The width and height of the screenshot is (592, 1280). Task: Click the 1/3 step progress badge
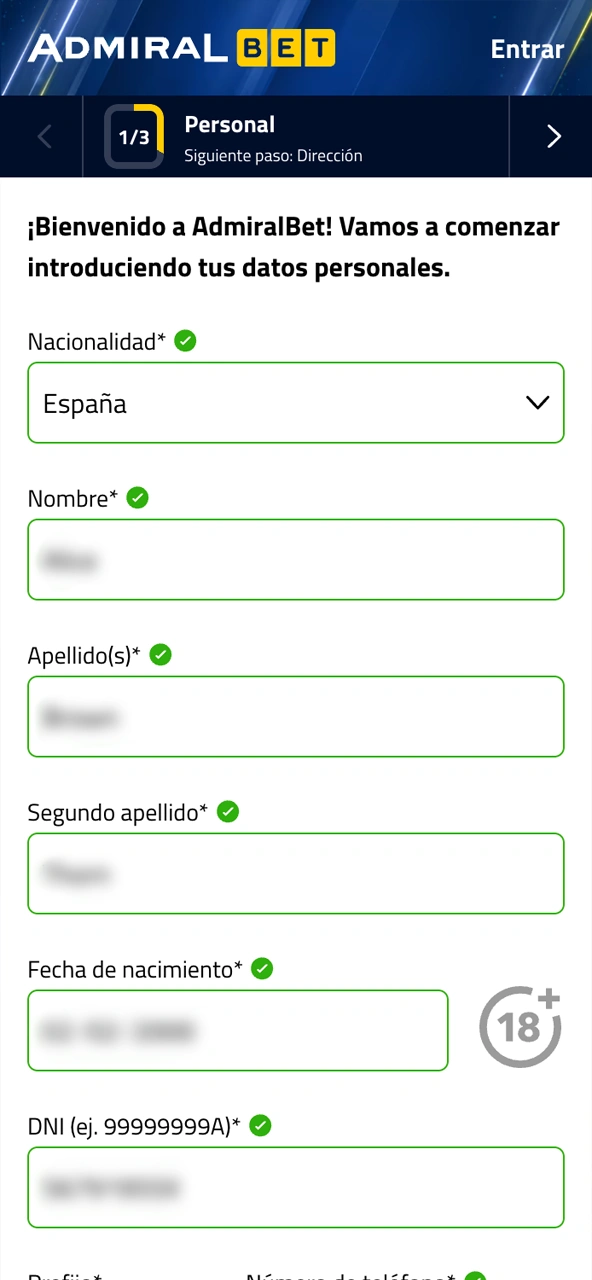click(x=134, y=136)
